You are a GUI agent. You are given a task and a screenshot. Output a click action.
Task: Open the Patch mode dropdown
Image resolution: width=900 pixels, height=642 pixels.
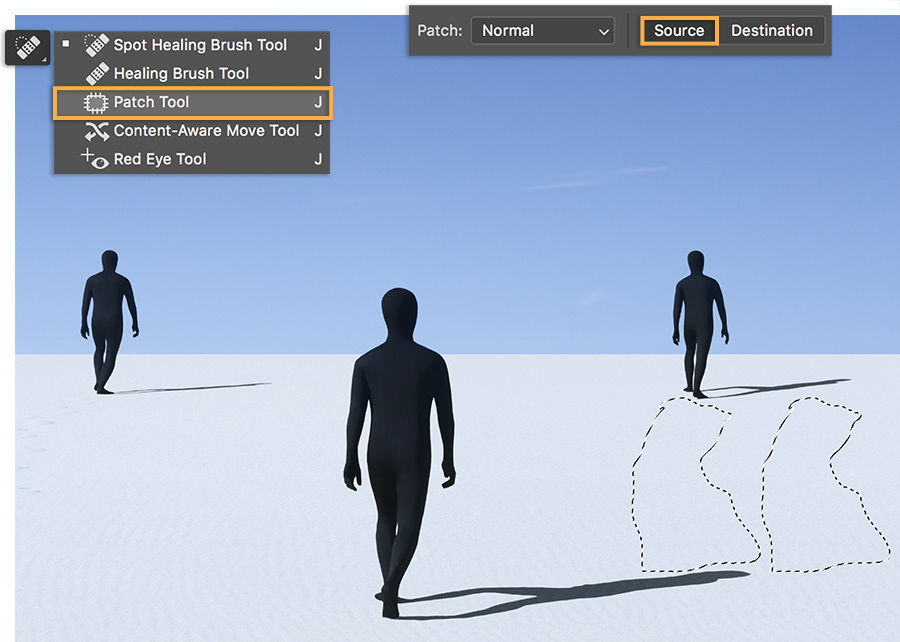542,30
